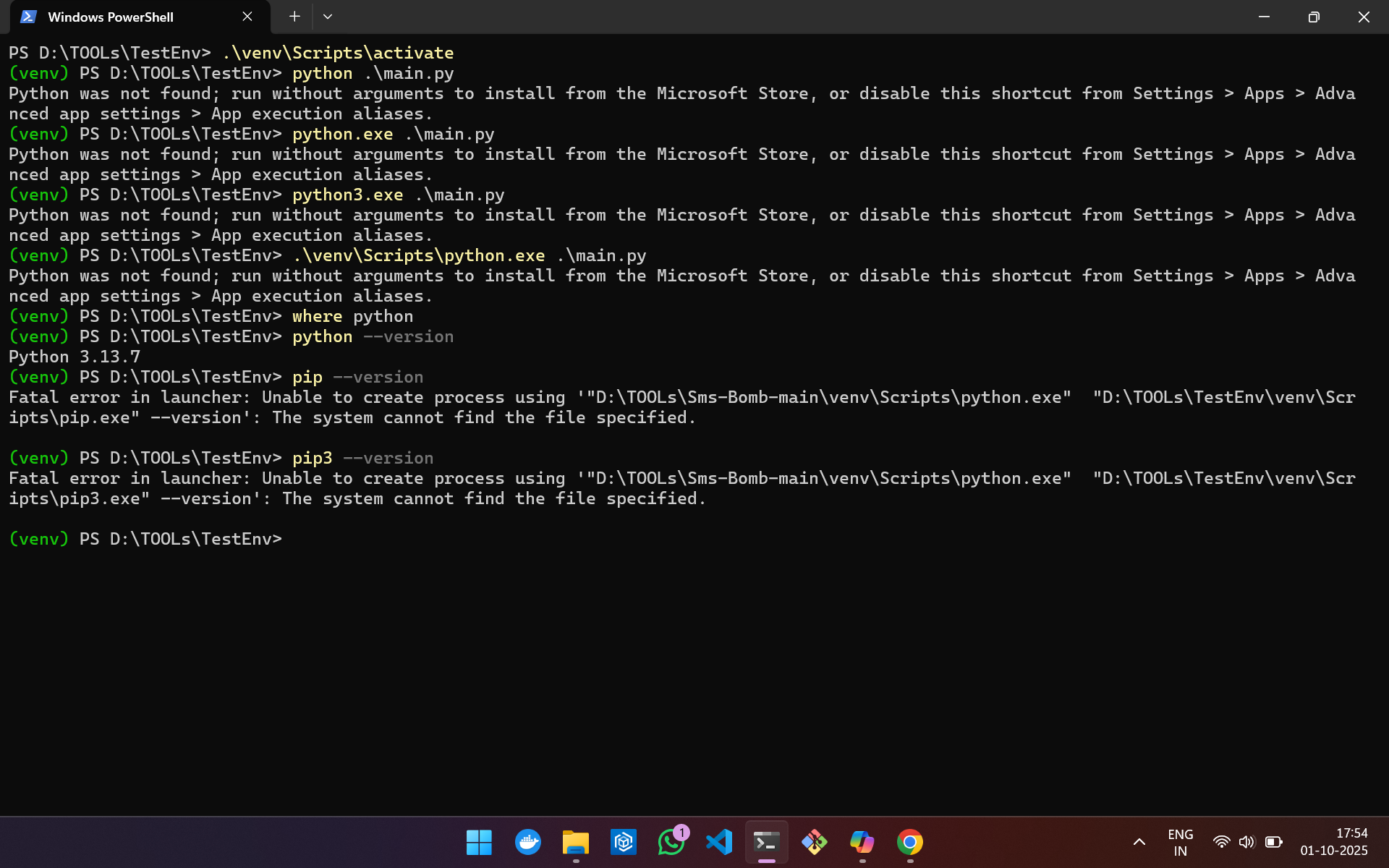Close the Windows PowerShell tab
This screenshot has height=868, width=1389.
(247, 17)
